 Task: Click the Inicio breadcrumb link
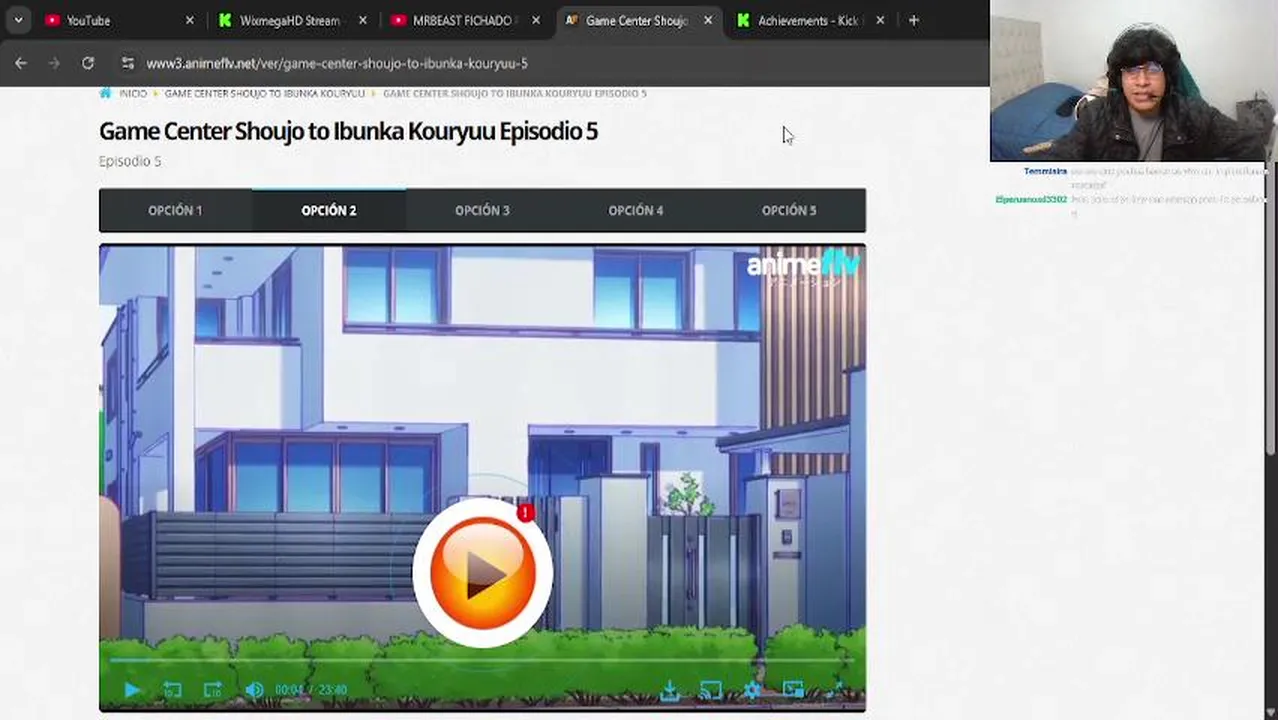(133, 93)
